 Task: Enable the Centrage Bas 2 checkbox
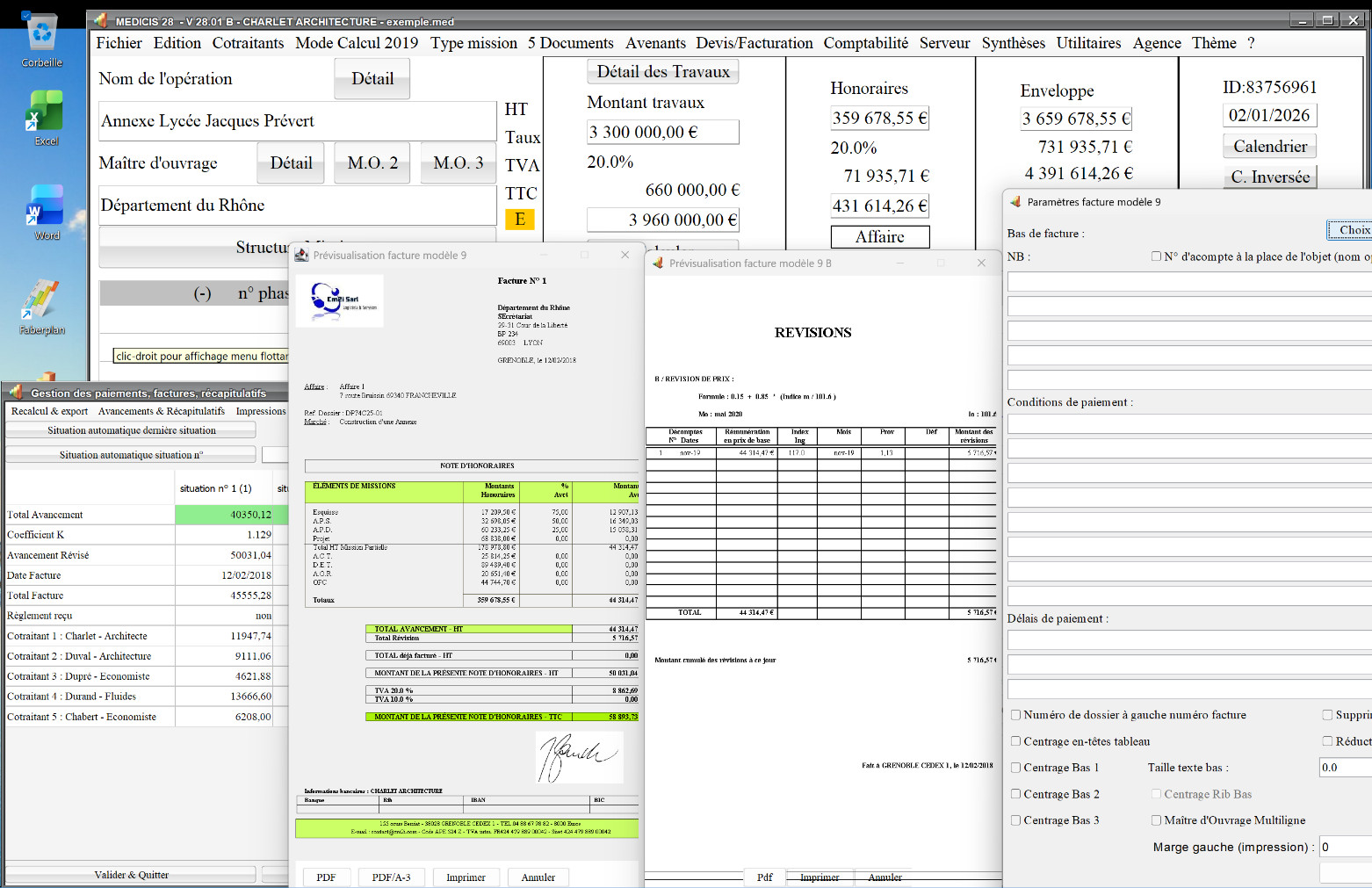(x=1015, y=794)
